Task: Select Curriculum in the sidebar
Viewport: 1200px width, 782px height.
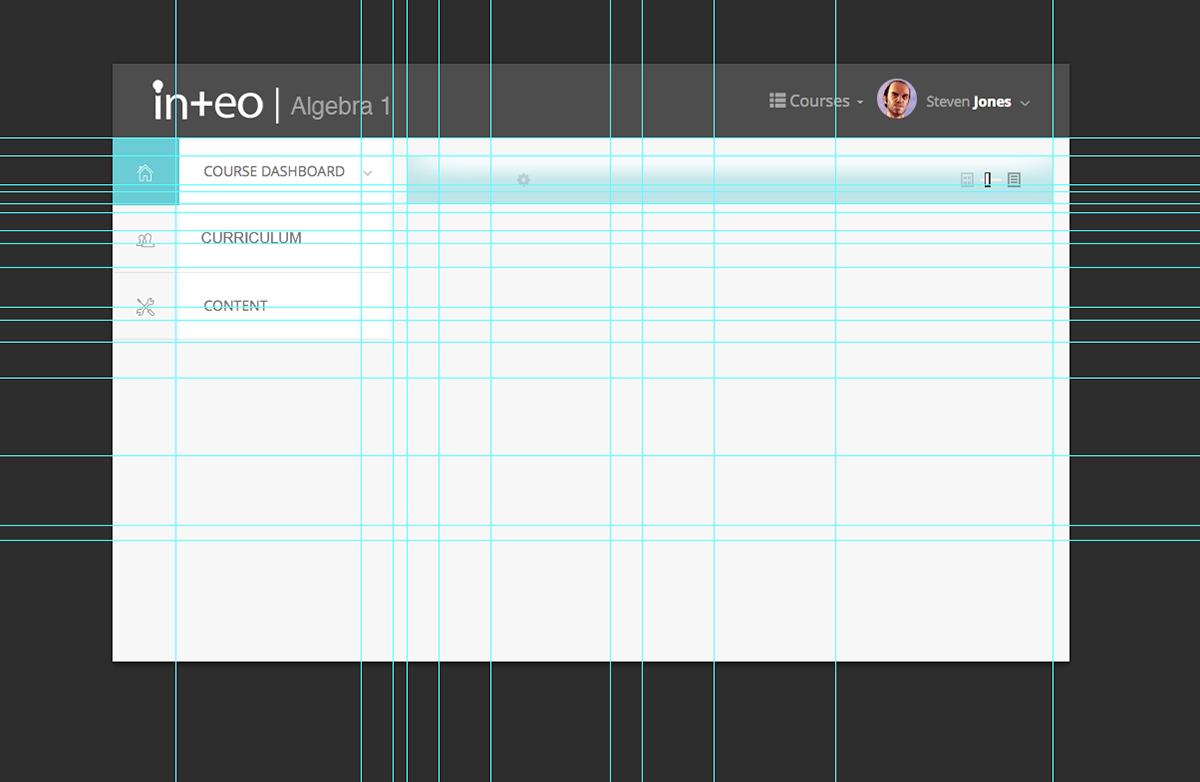Action: [252, 238]
